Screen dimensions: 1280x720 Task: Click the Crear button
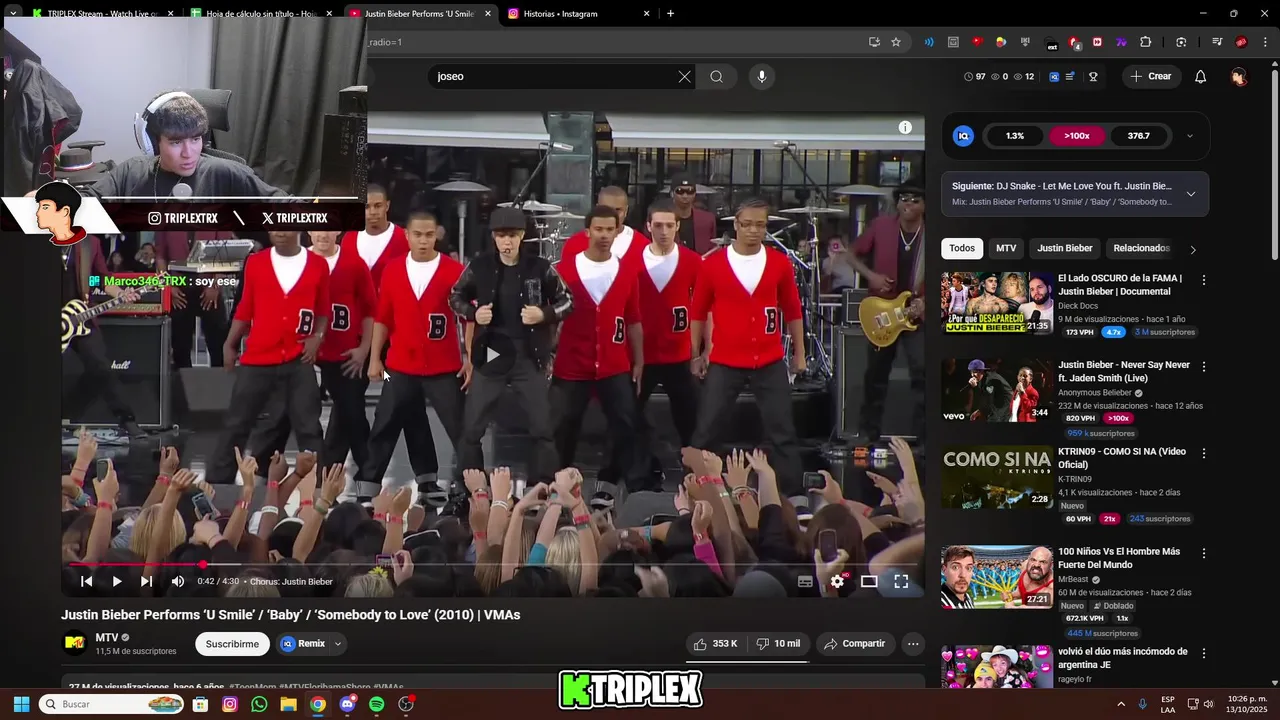(x=1151, y=76)
